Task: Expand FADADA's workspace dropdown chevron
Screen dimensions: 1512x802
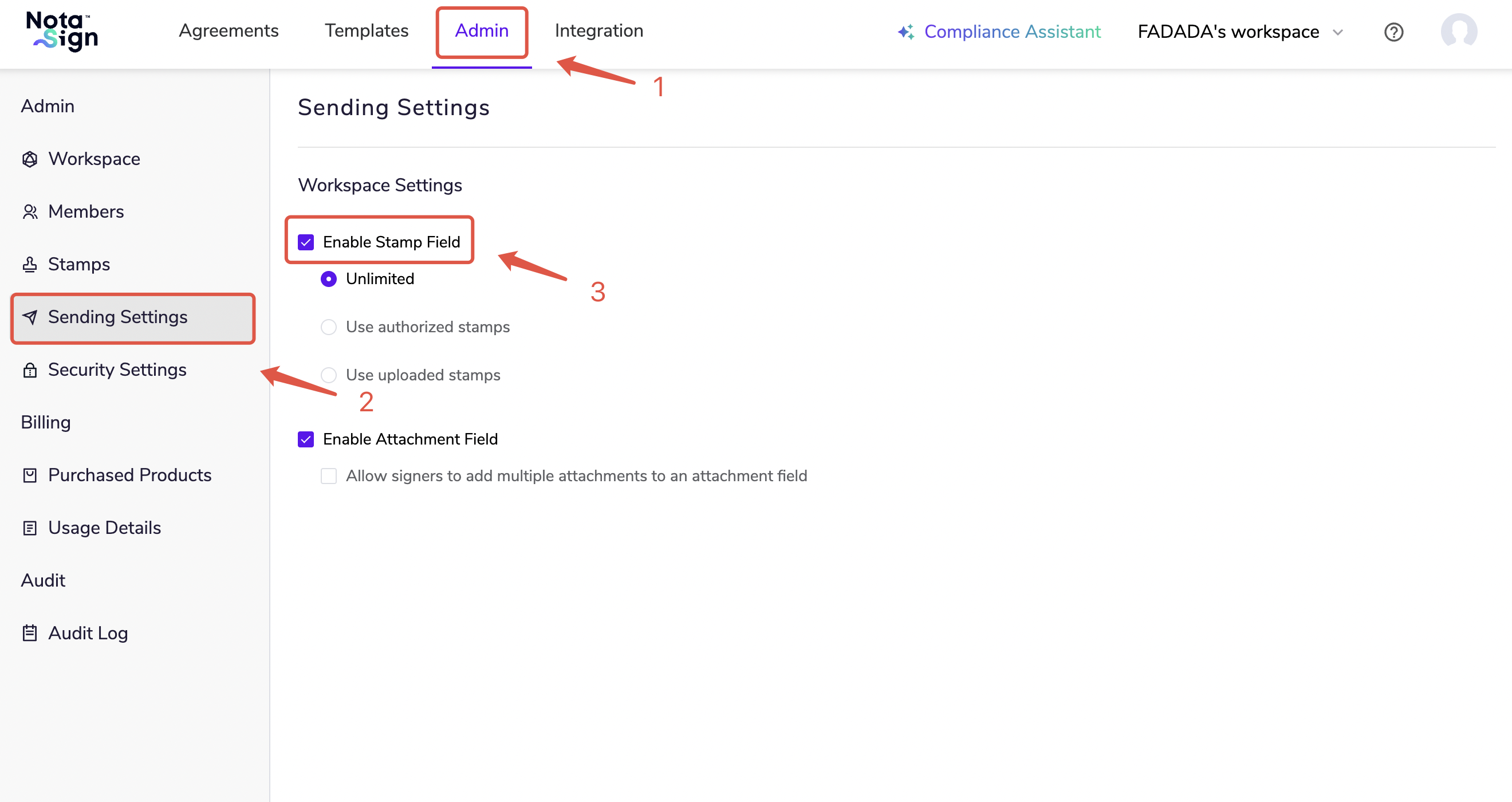Action: click(x=1338, y=32)
